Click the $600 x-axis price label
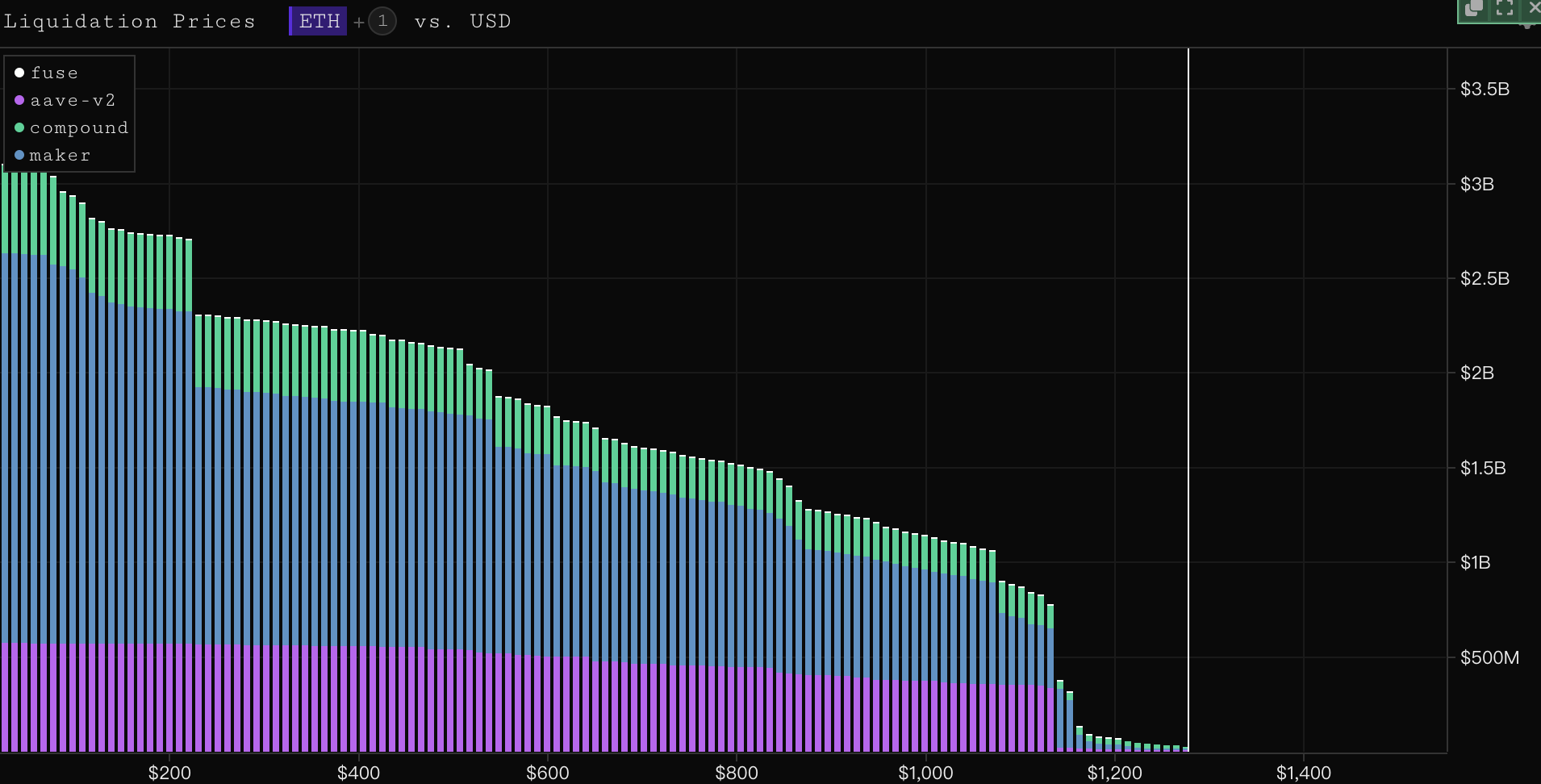 point(547,773)
